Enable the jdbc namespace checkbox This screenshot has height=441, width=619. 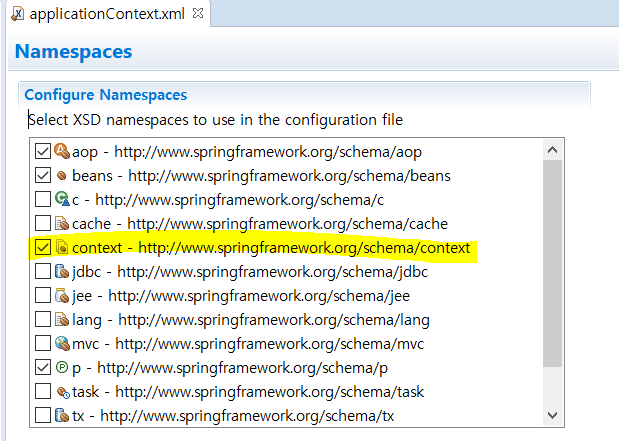[x=43, y=272]
